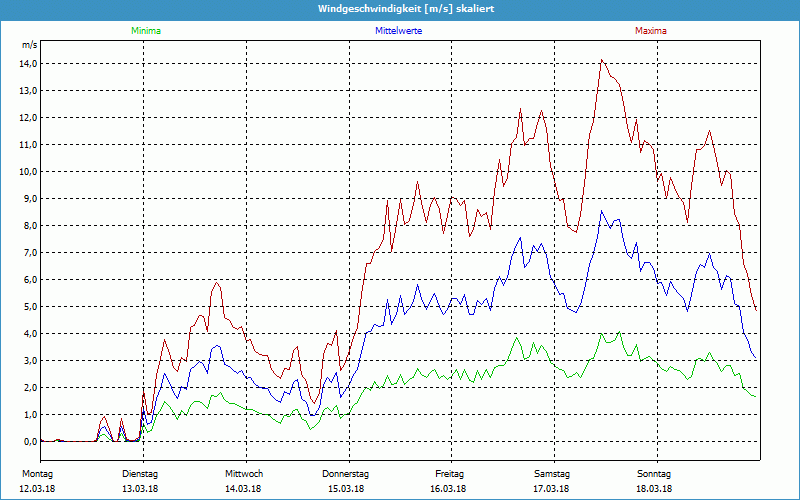Click the Freitag day label
This screenshot has height=500, width=800.
449,474
